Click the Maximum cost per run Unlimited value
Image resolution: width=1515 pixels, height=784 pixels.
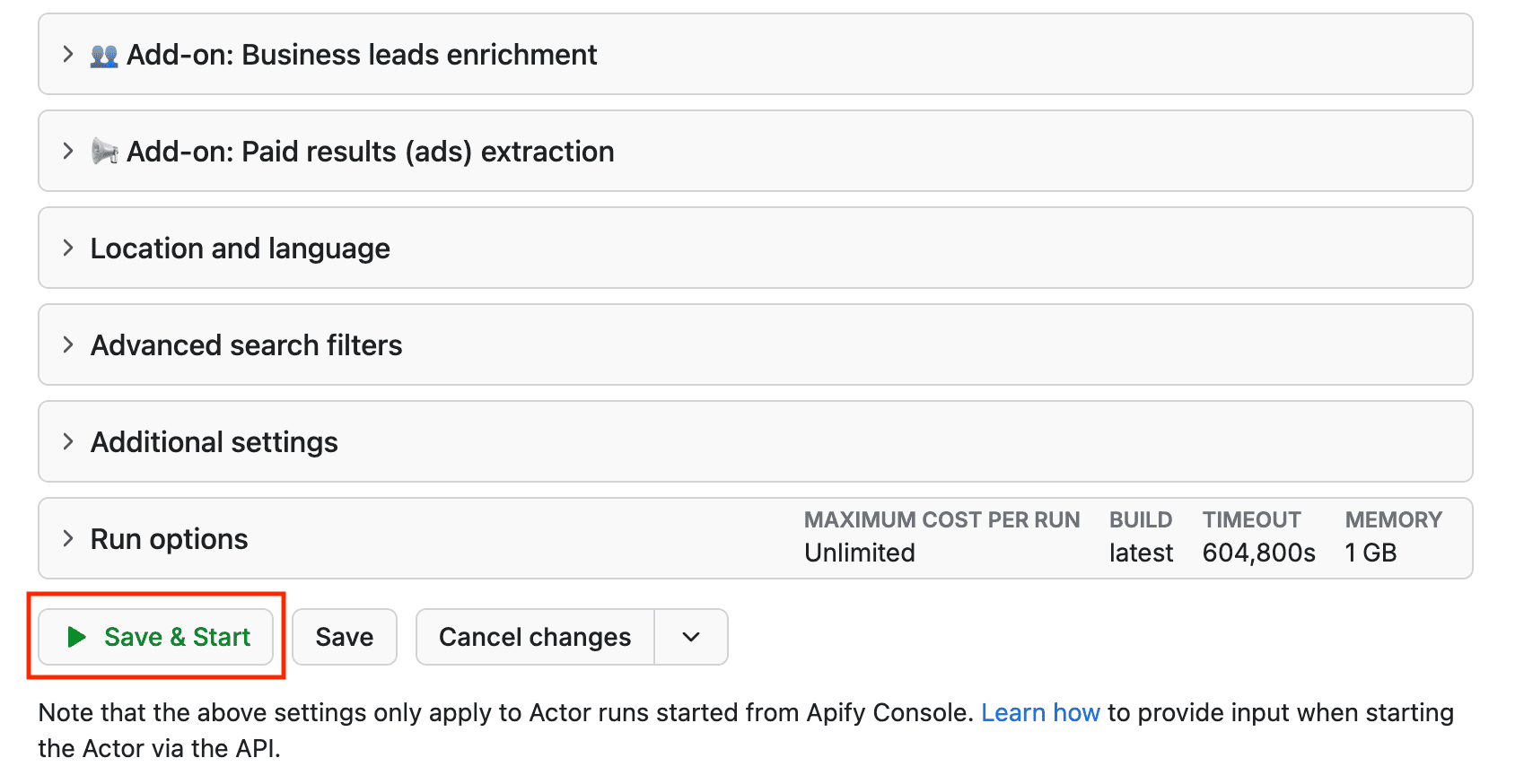[859, 553]
